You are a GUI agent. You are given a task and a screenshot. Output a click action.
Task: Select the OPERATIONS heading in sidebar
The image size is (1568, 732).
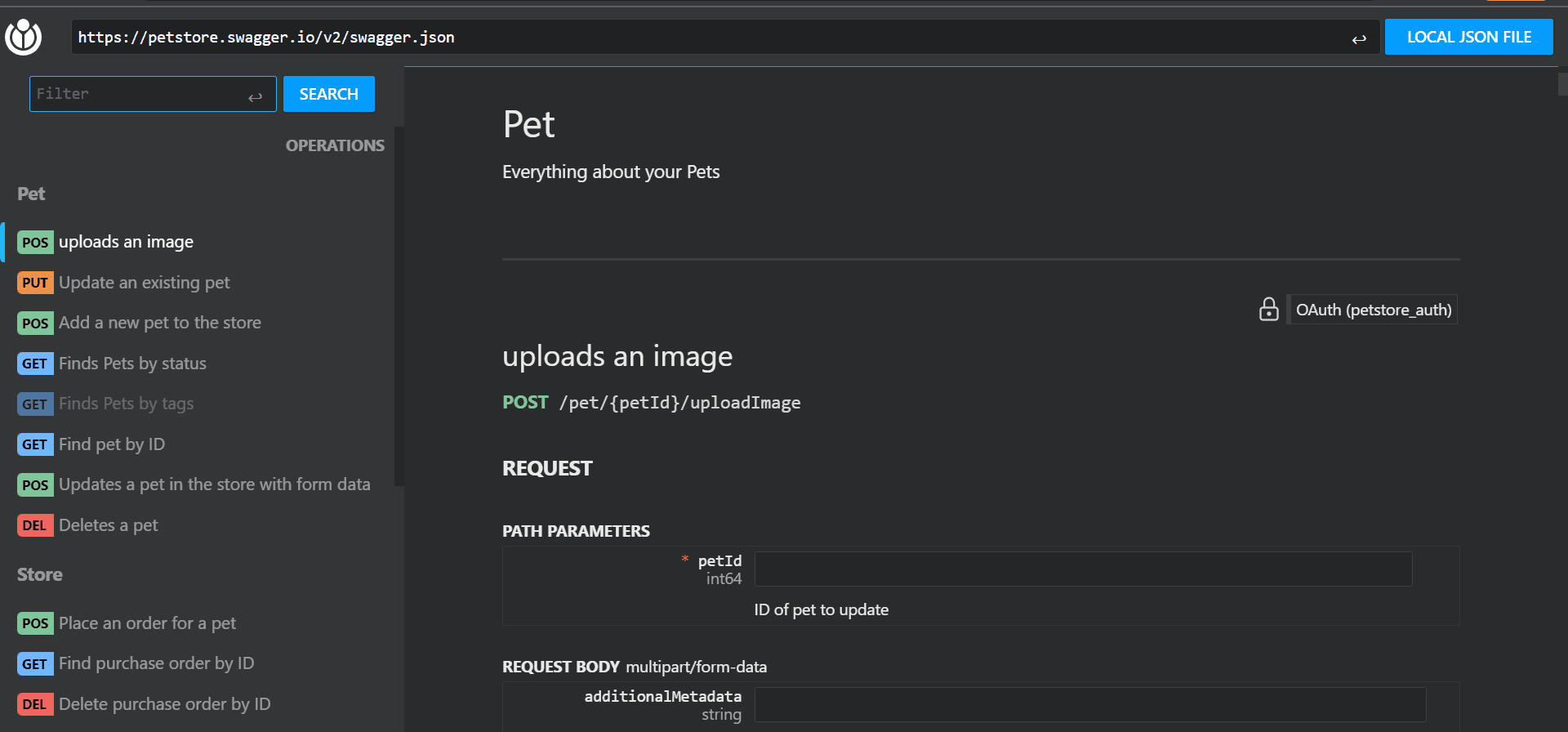[335, 145]
